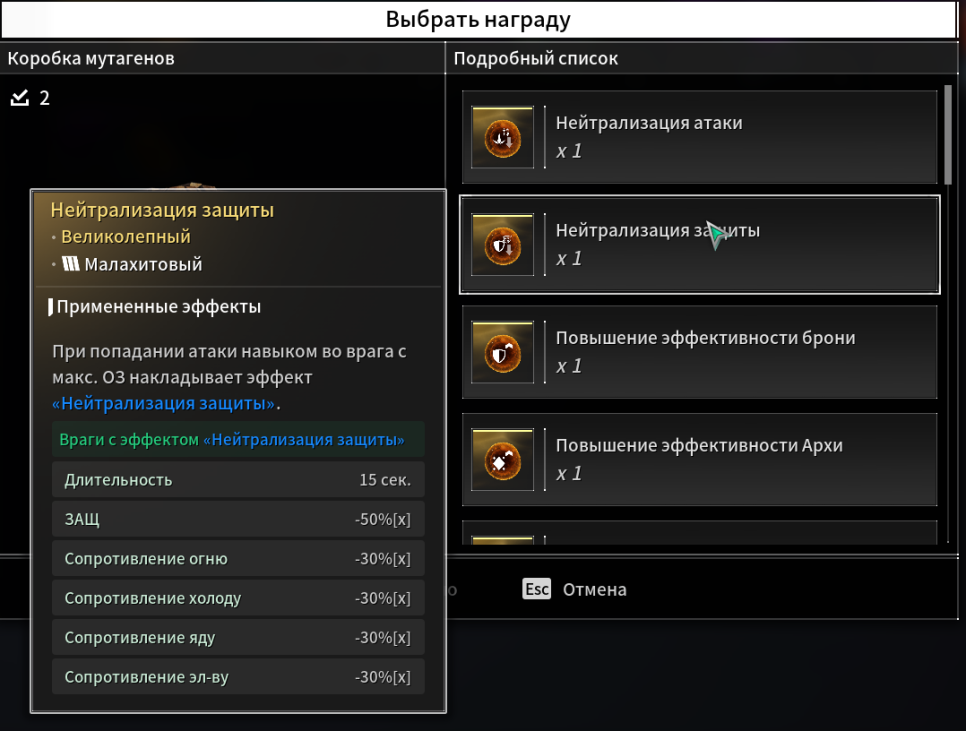Click the Коробка мутагенов panel header
This screenshot has width=966, height=731.
[x=222, y=59]
